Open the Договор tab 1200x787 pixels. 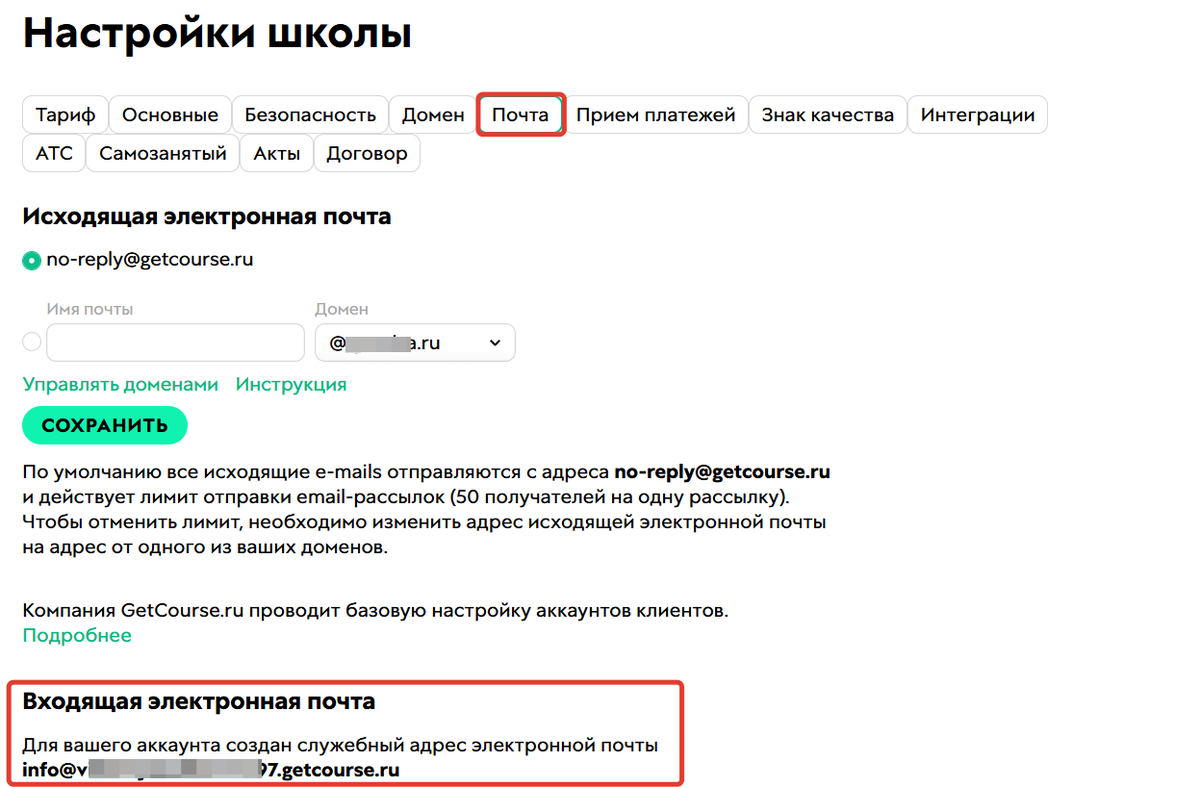tap(367, 154)
